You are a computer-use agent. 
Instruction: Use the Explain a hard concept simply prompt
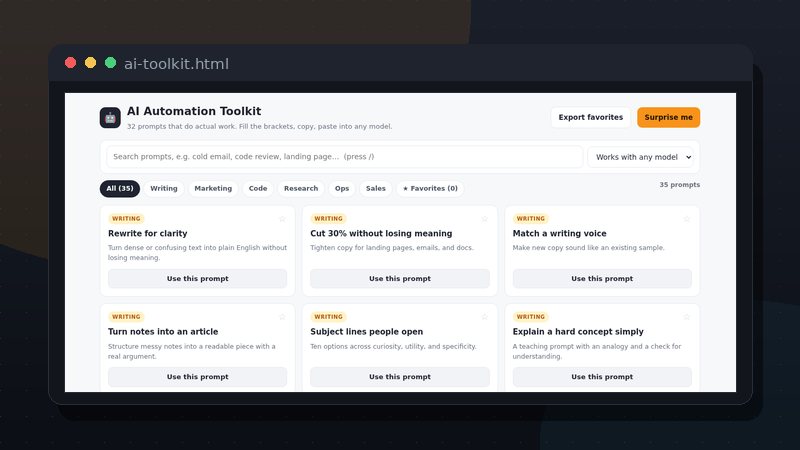[602, 377]
